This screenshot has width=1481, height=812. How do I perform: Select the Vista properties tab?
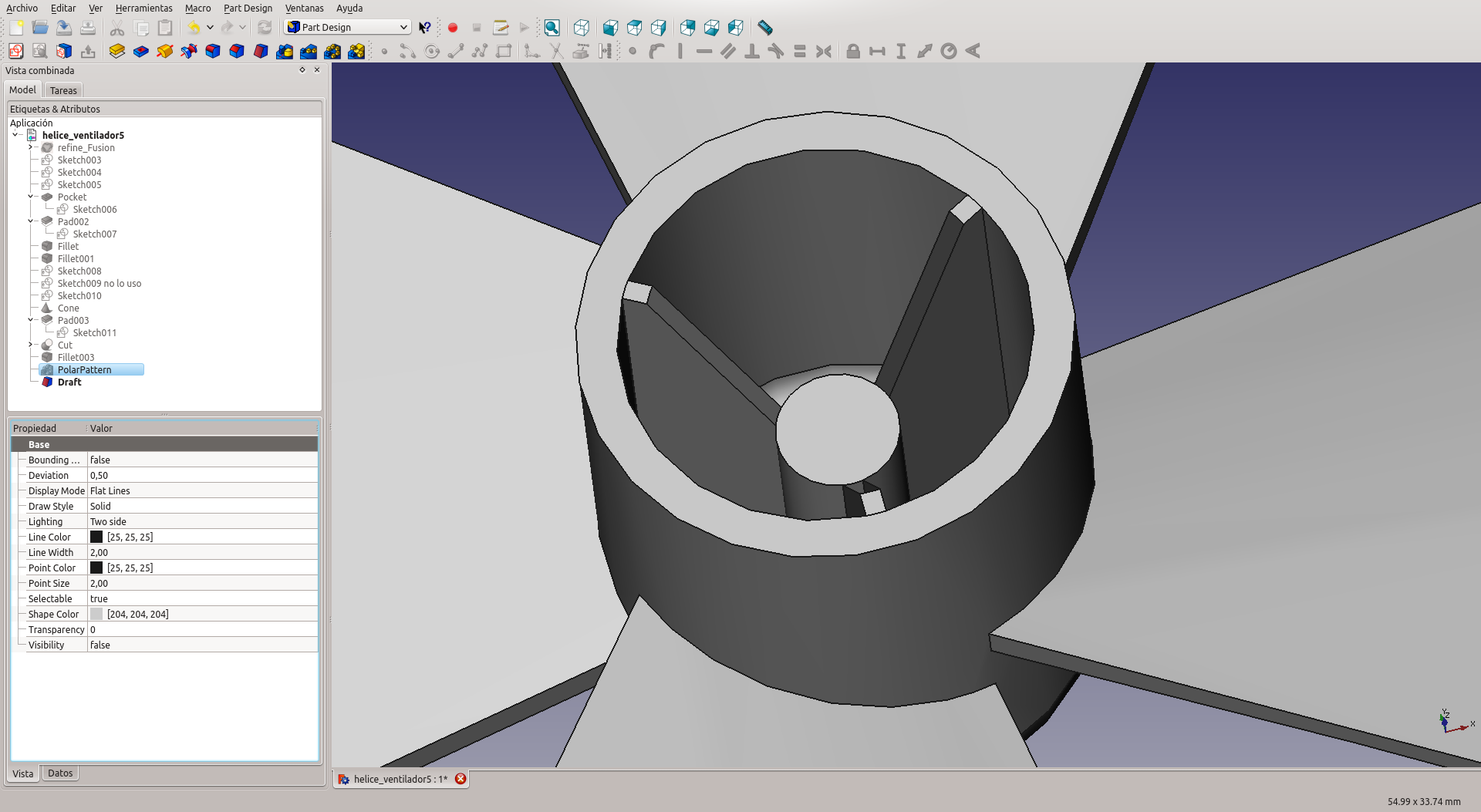(23, 773)
